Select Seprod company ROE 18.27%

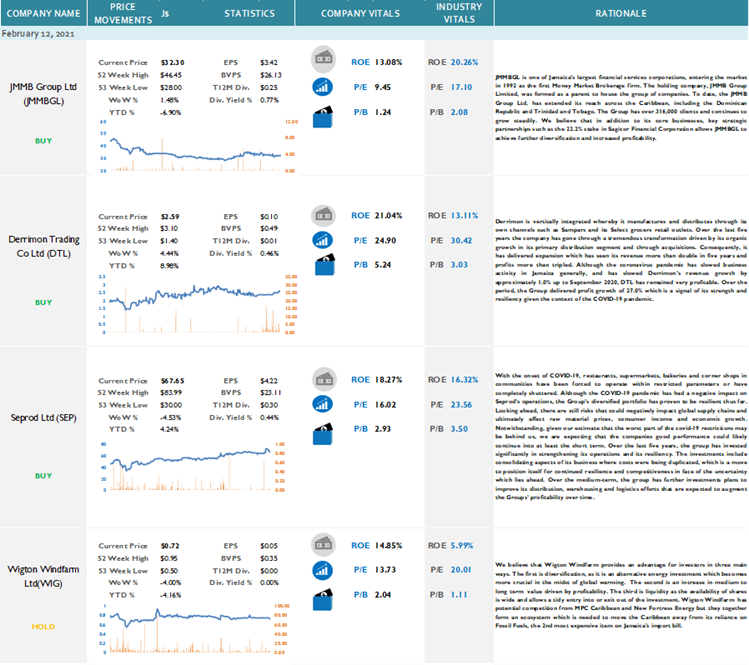coord(388,380)
